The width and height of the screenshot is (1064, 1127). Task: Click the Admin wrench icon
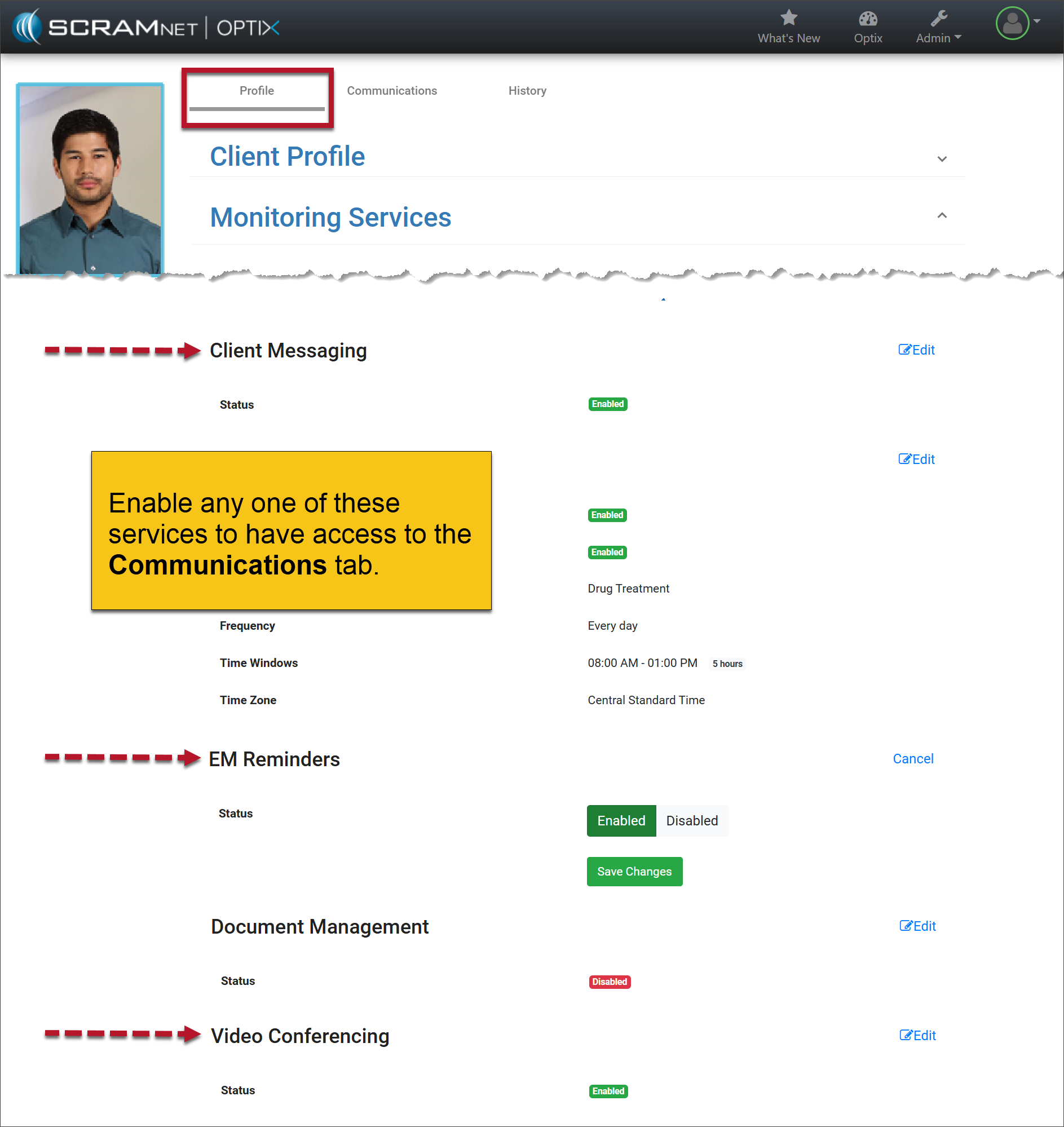coord(939,19)
